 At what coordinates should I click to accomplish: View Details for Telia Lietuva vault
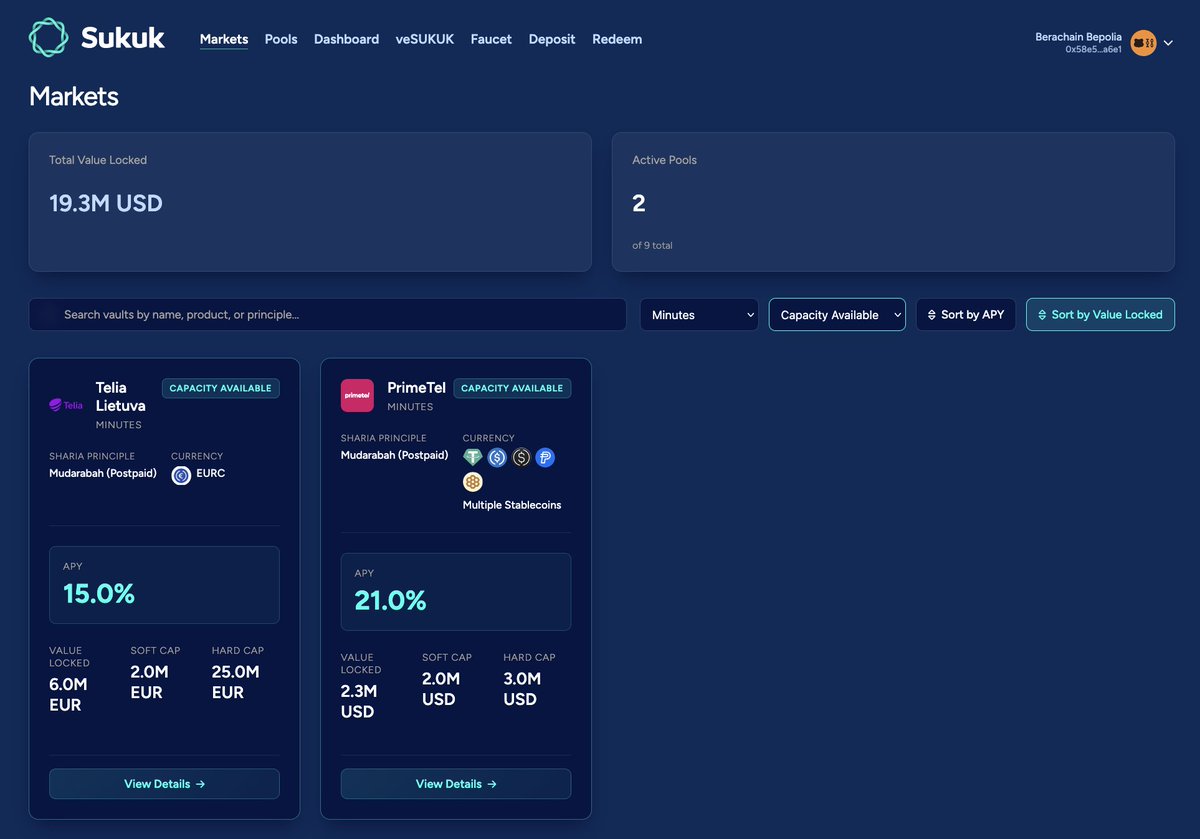click(164, 784)
